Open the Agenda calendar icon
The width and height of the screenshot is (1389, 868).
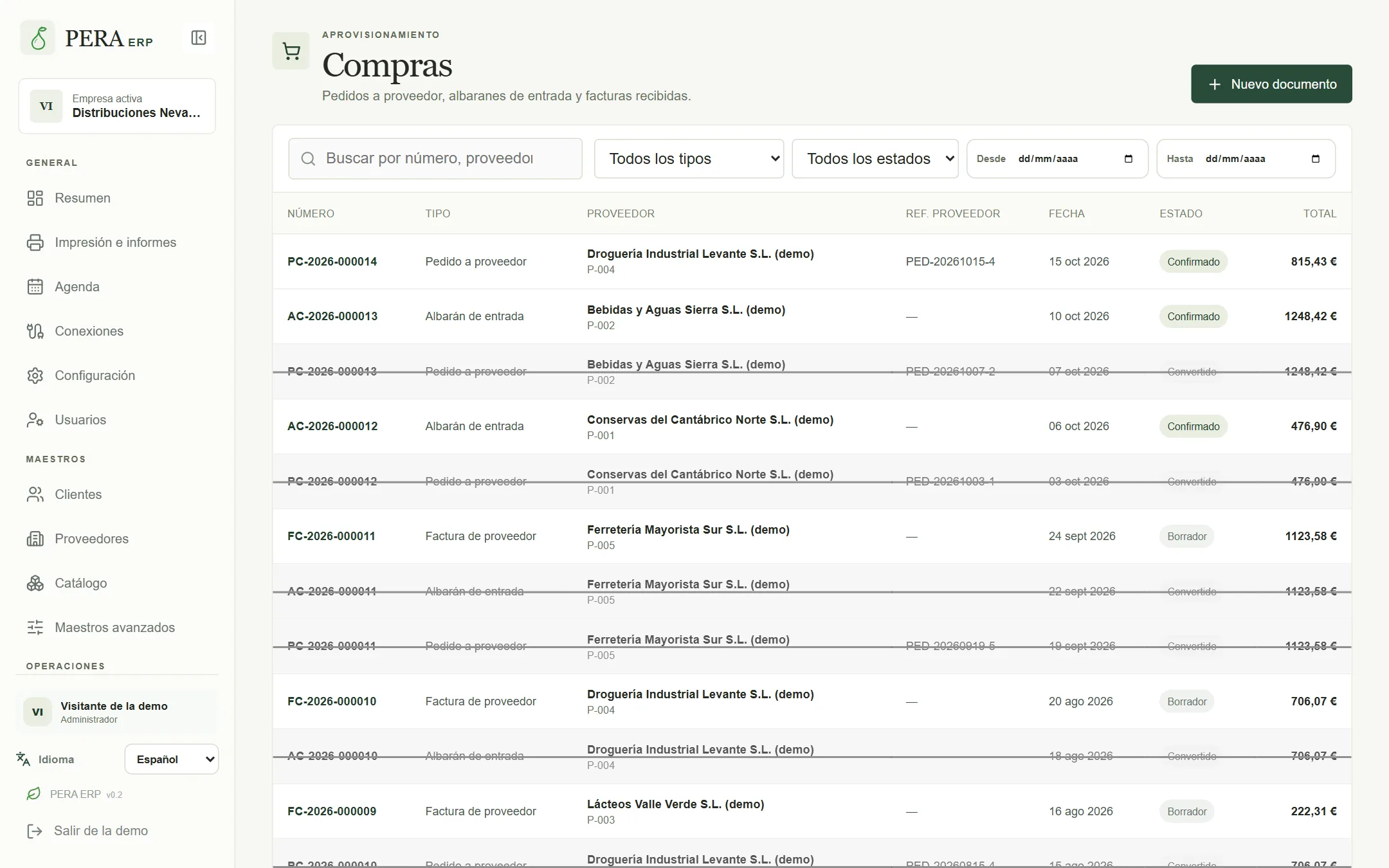click(x=35, y=287)
